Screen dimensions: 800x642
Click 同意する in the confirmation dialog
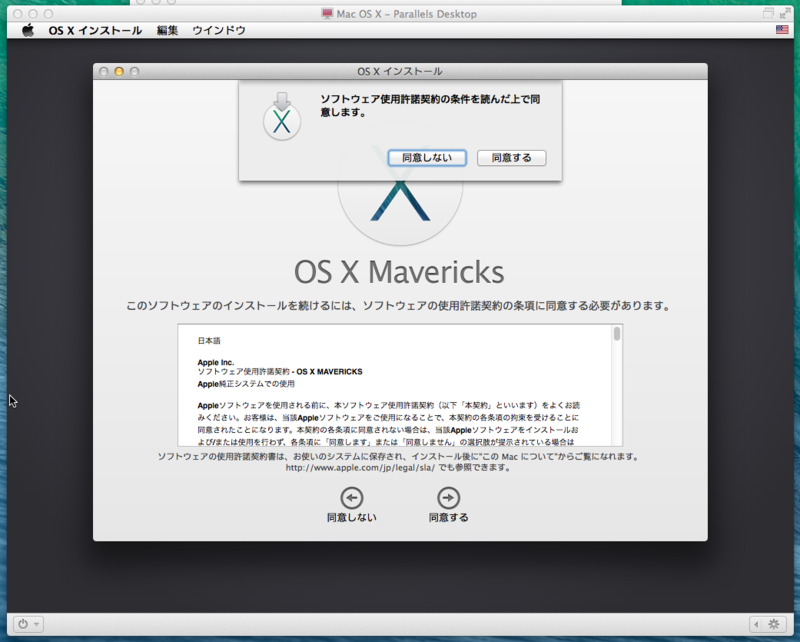click(x=511, y=158)
